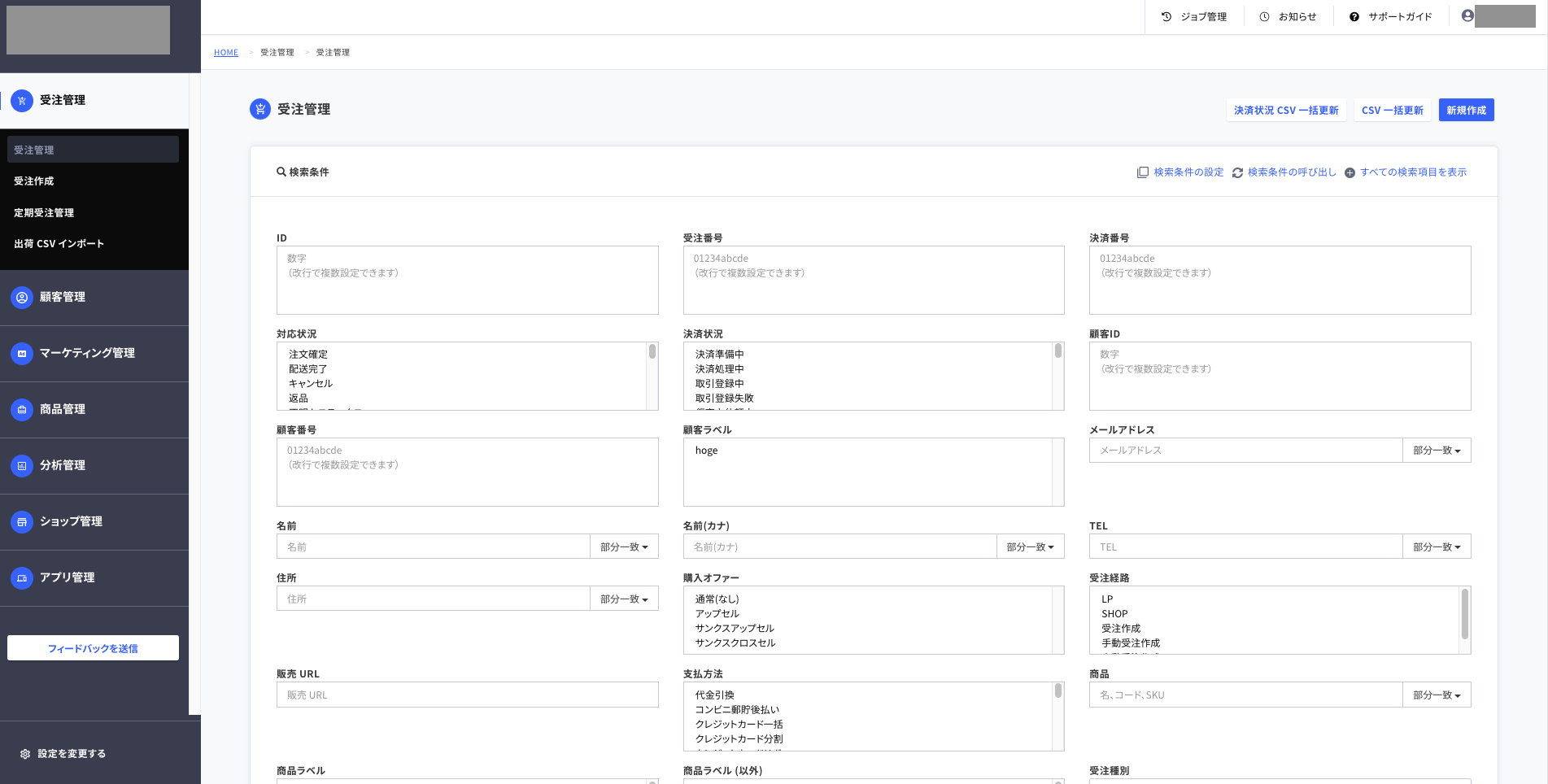The width and height of the screenshot is (1548, 784).
Task: Click the 商品管理 sidebar icon
Action: tap(22, 410)
